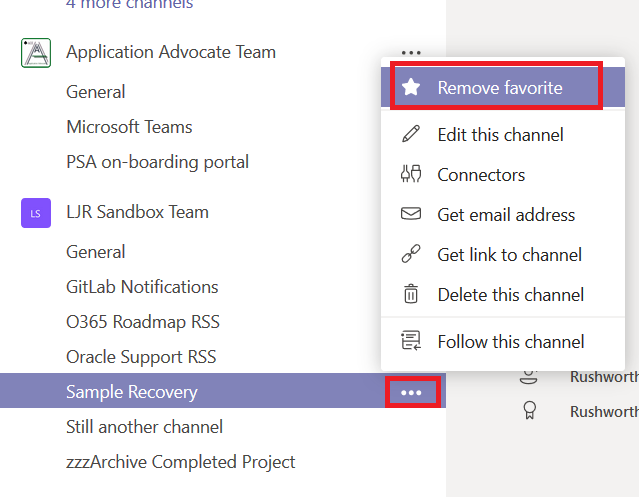Open the Still another channel entry
This screenshot has width=639, height=497.
point(144,427)
